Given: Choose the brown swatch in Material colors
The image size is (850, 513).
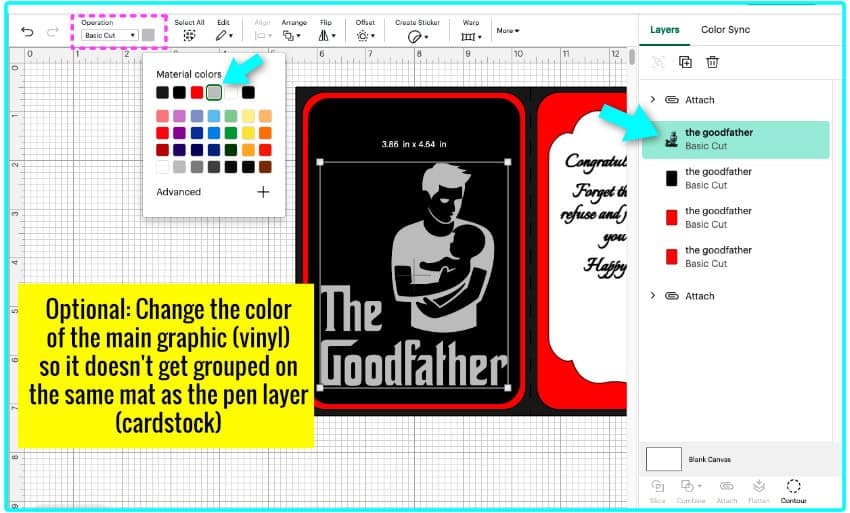Looking at the screenshot, I should (x=265, y=167).
